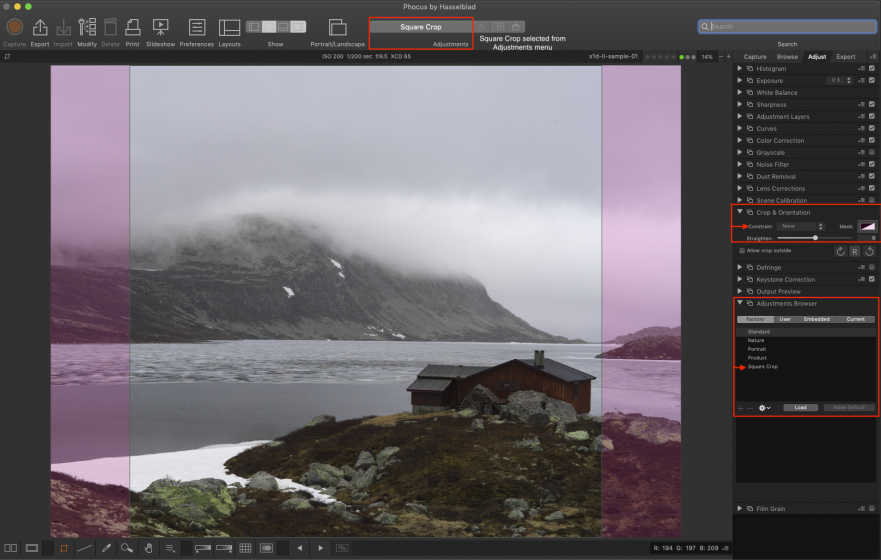The width and height of the screenshot is (881, 560).
Task: Select the zoom magnifier tool
Action: pyautogui.click(x=127, y=548)
